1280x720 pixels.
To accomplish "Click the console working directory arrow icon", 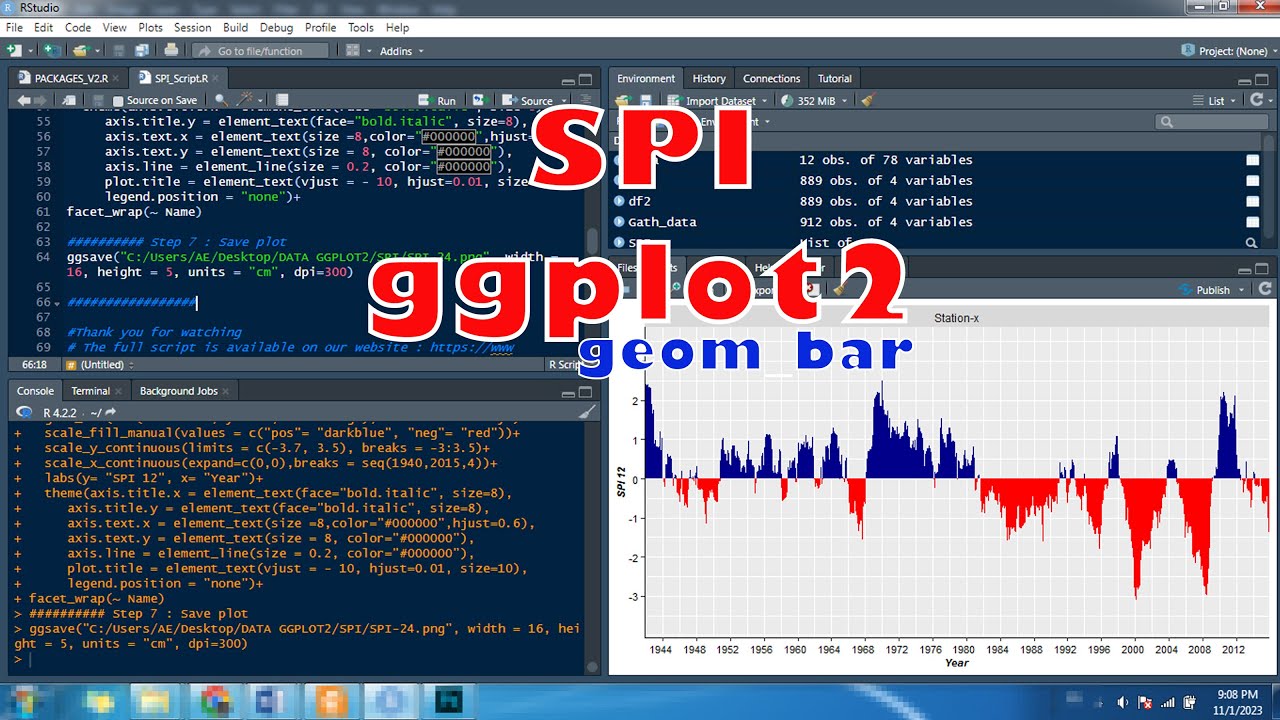I will pyautogui.click(x=111, y=412).
